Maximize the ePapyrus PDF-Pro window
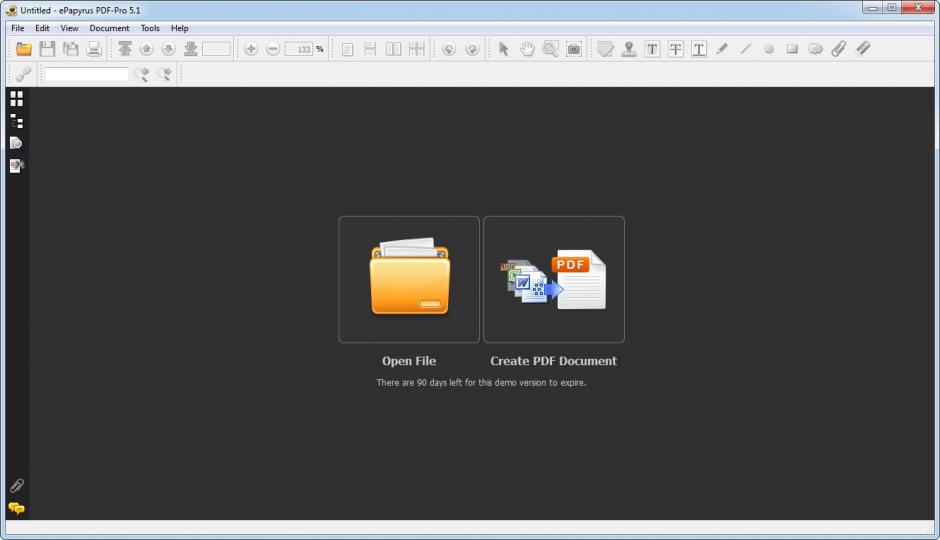940x540 pixels. pyautogui.click(x=892, y=8)
